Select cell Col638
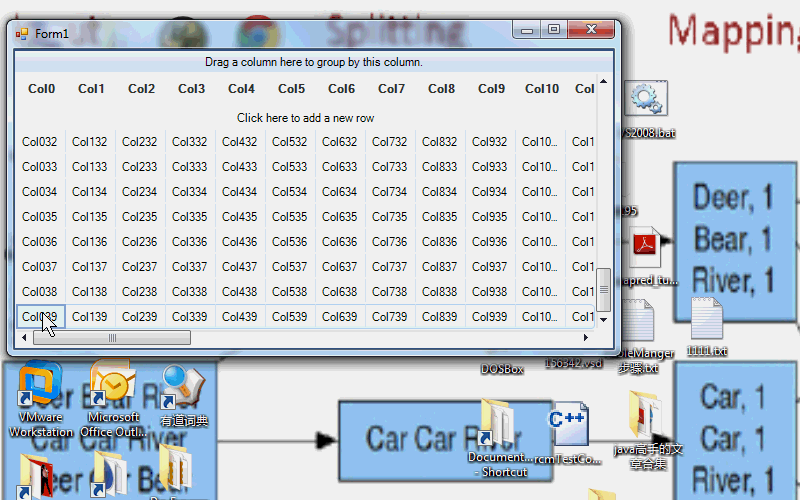800x500 pixels. click(x=339, y=291)
